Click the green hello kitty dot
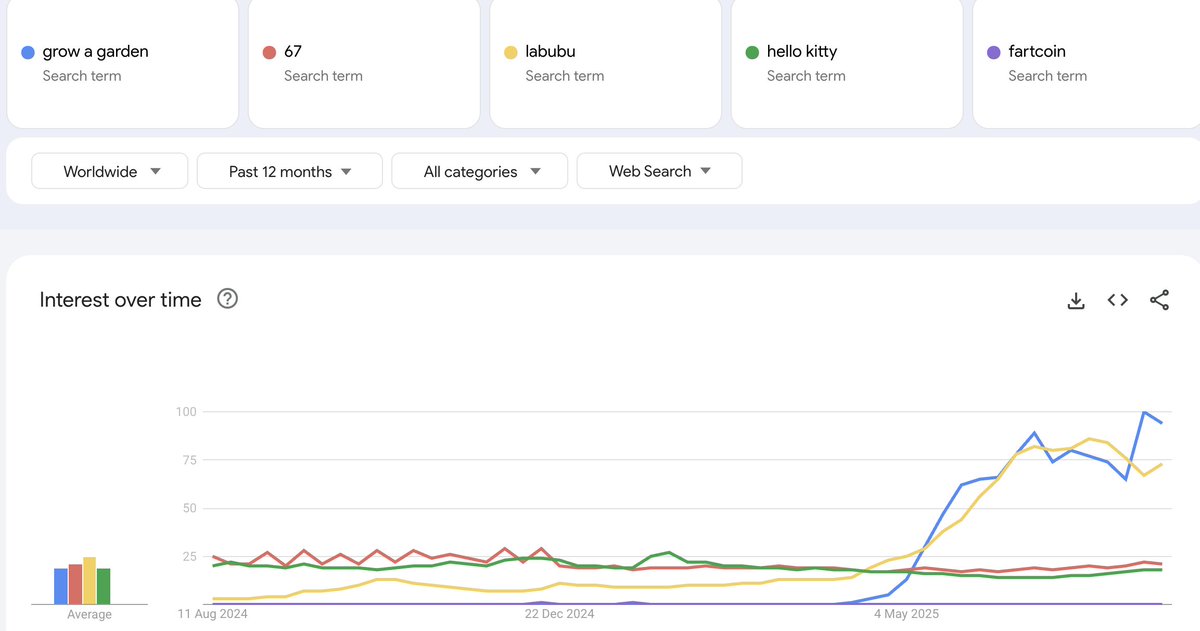 click(752, 52)
